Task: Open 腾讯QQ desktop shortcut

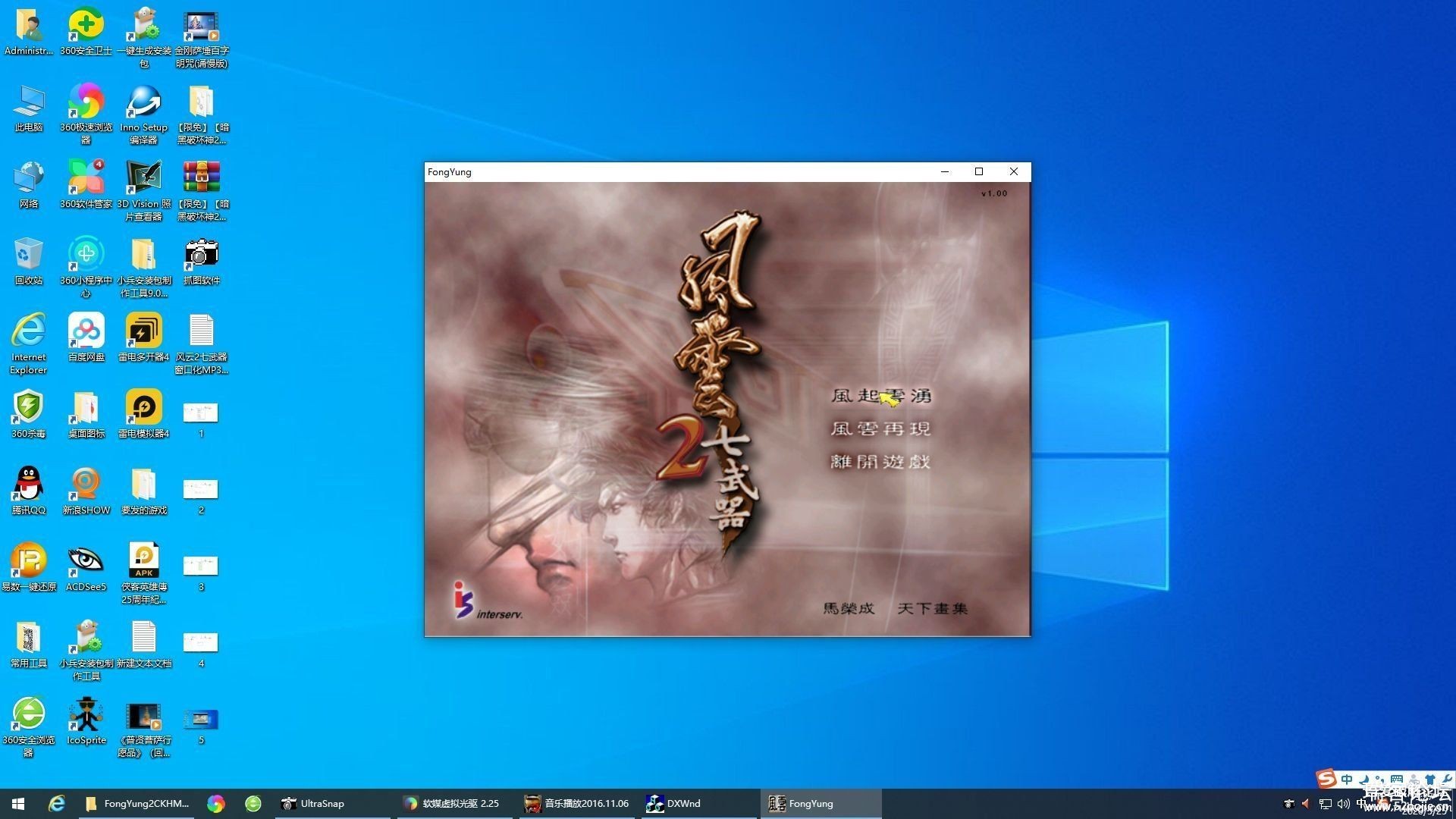Action: [29, 491]
